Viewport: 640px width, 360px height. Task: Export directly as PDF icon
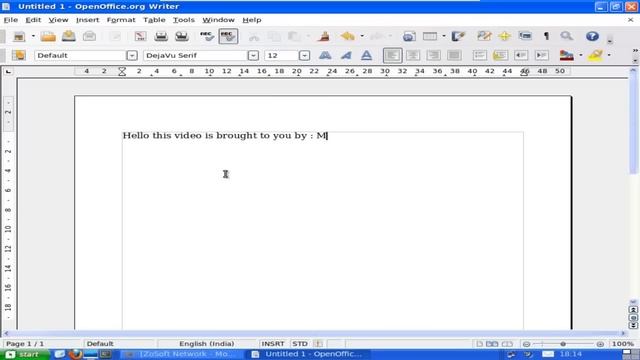140,36
